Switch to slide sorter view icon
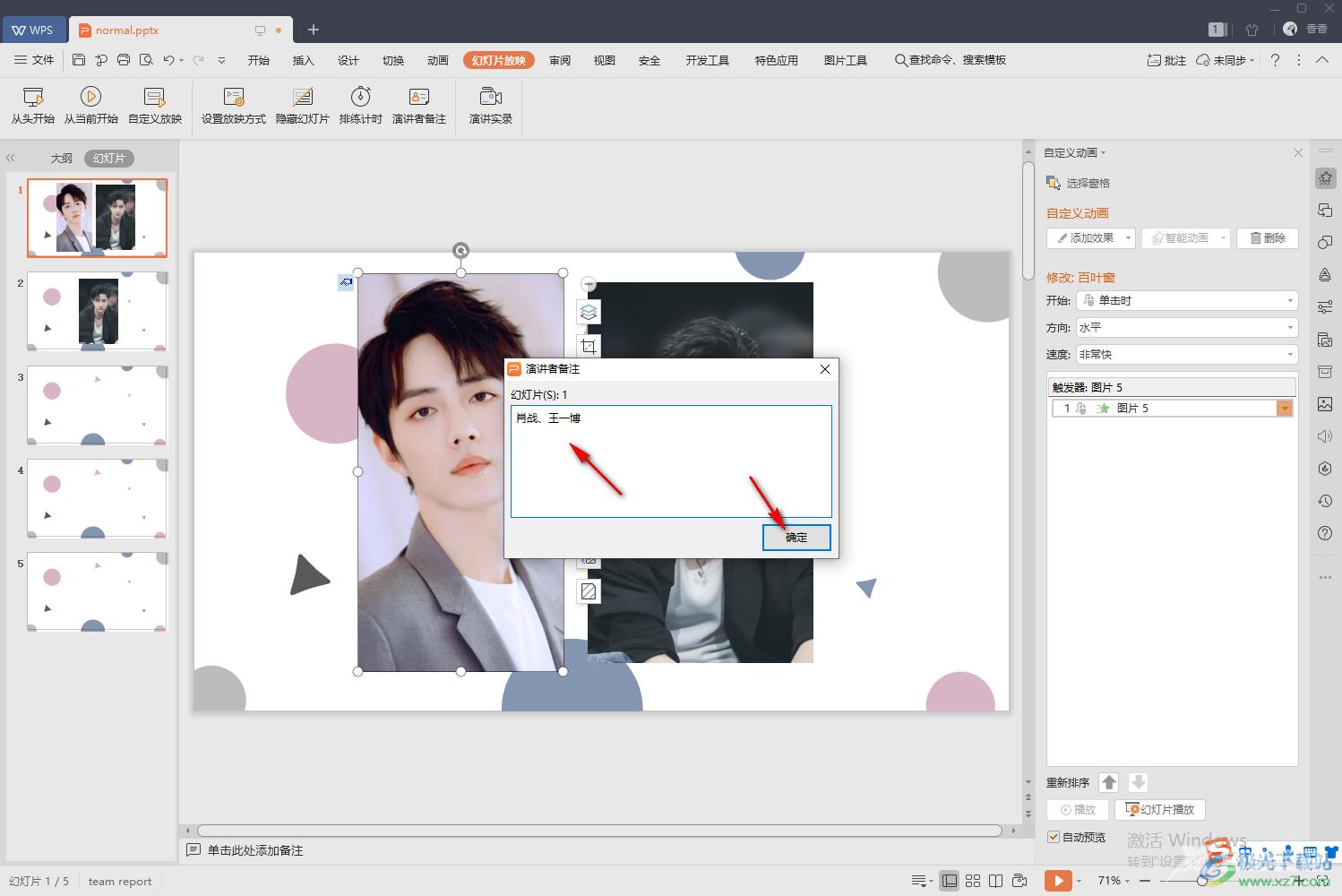The image size is (1342, 896). [973, 881]
